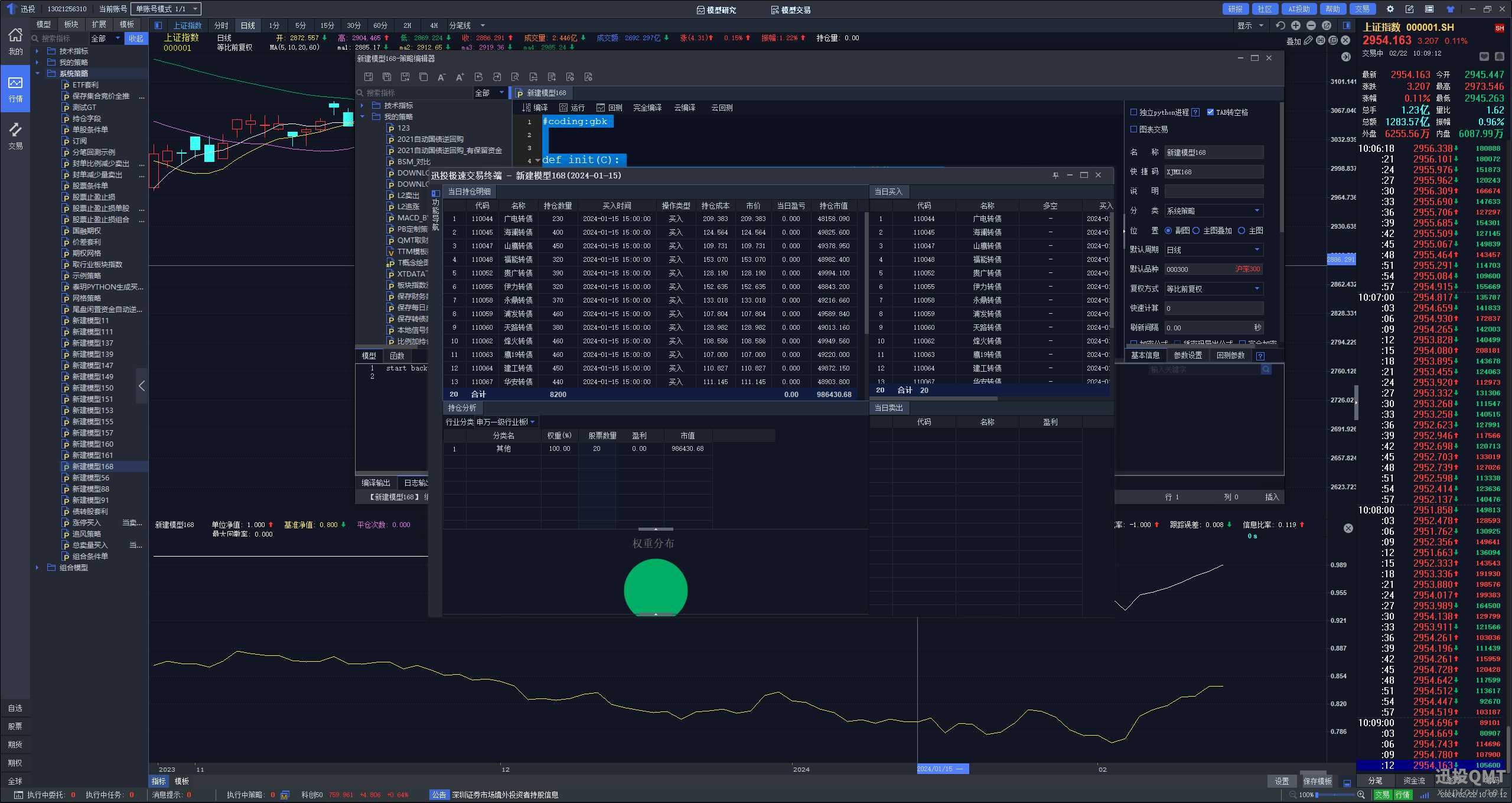Click the favorite heart icon in quote panel
The height and width of the screenshot is (803, 1512).
(1484, 57)
